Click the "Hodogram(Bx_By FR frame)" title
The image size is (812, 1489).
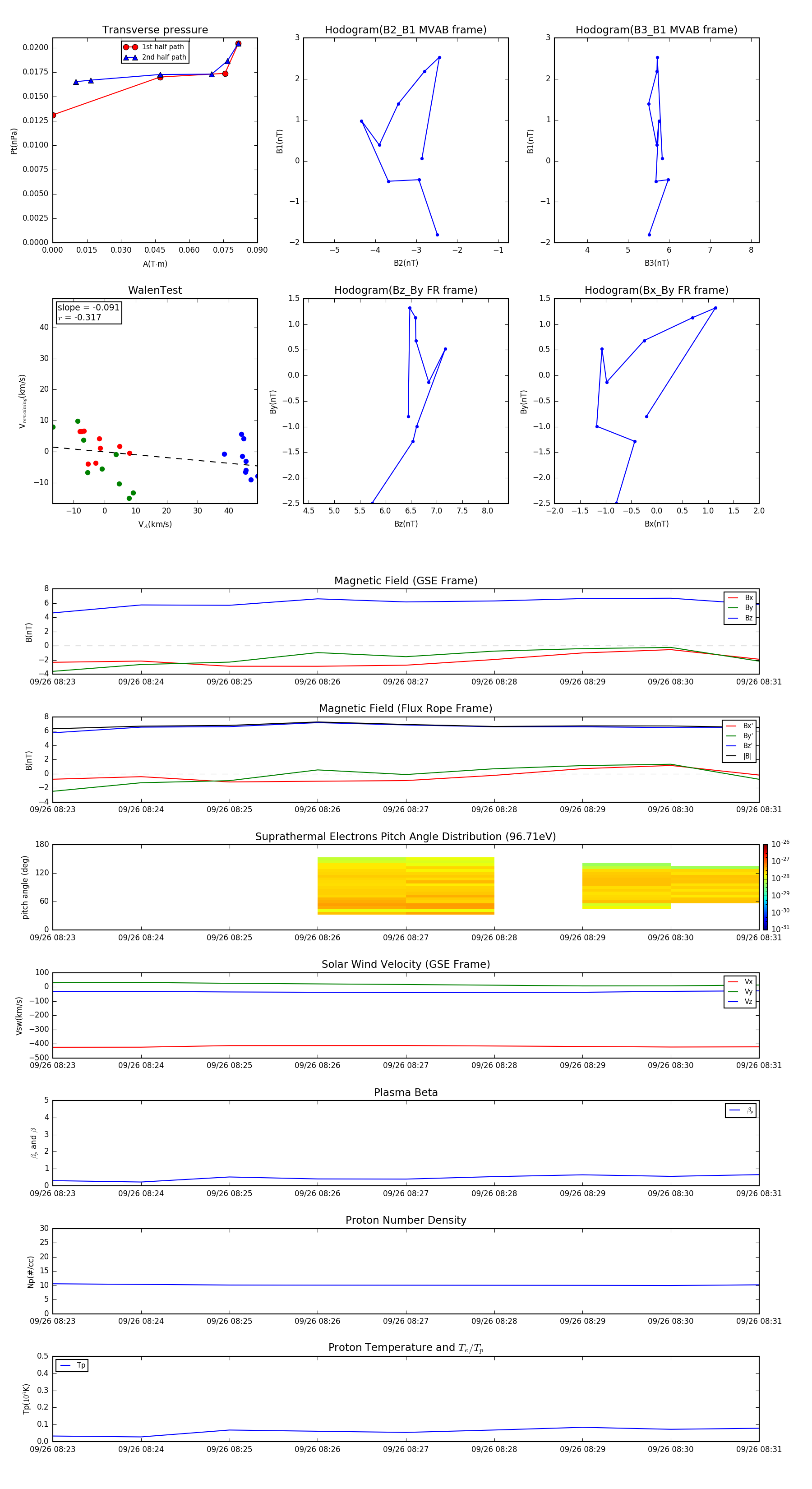coord(656,290)
